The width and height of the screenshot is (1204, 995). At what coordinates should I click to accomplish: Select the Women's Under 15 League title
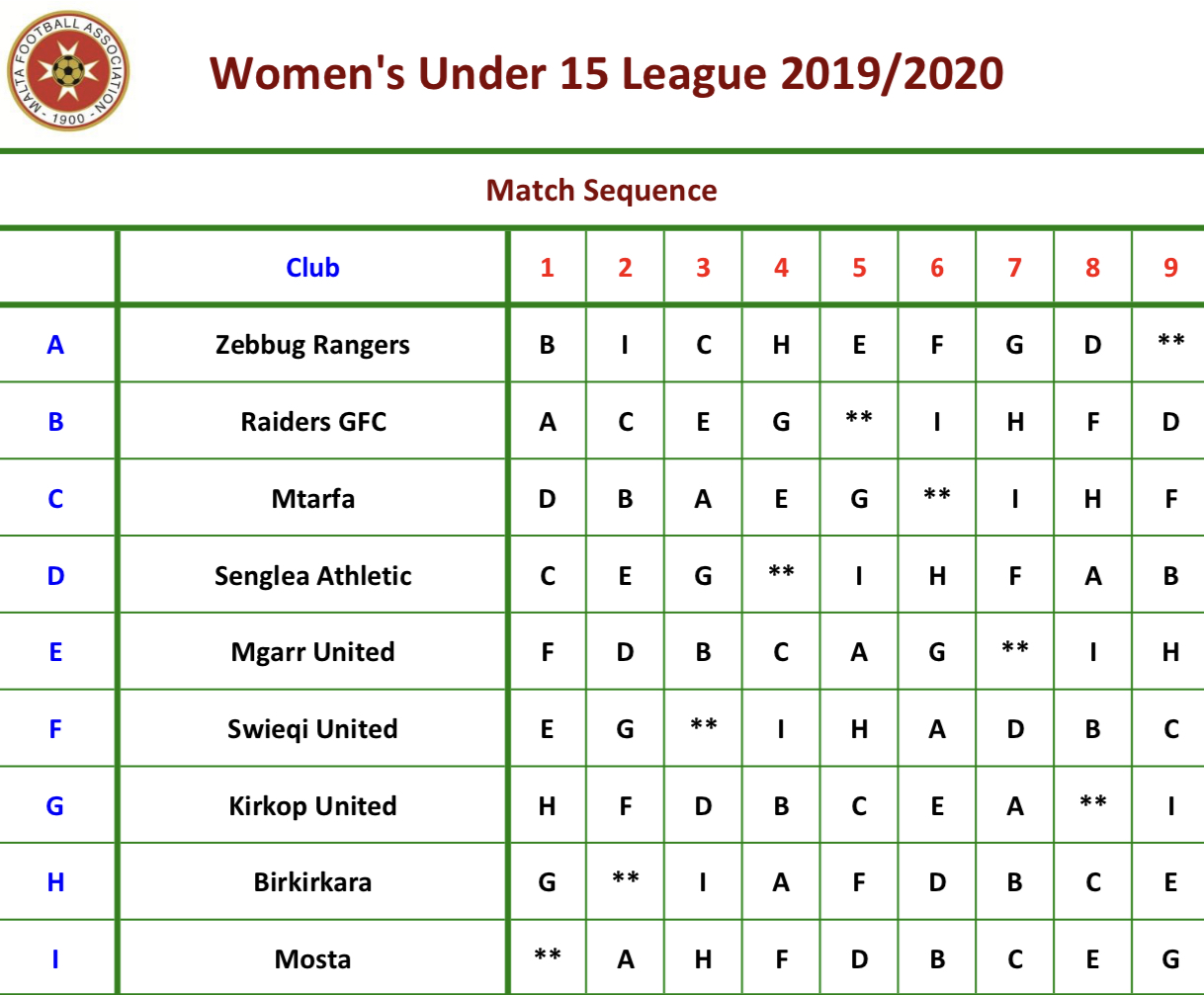click(607, 73)
